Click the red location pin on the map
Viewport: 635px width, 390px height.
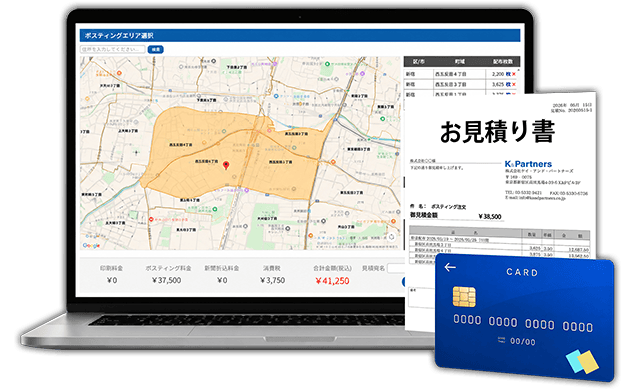tap(226, 165)
